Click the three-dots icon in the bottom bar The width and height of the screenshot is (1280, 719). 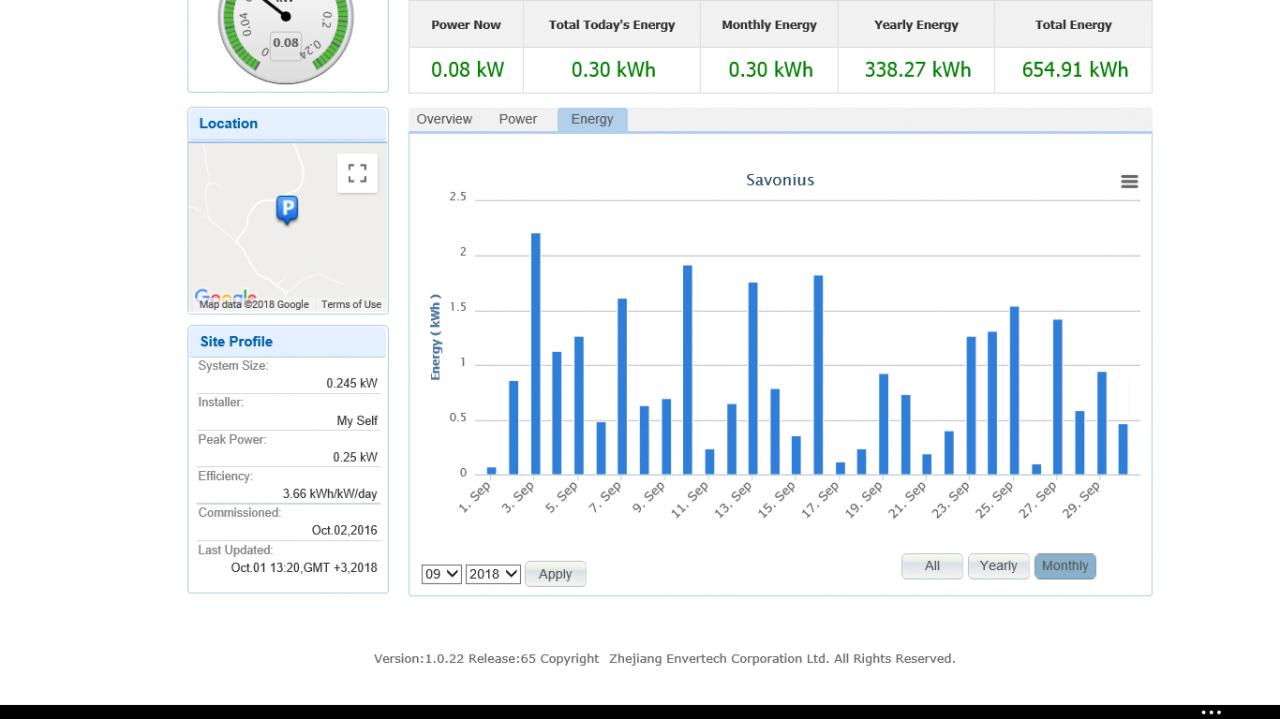(1211, 712)
